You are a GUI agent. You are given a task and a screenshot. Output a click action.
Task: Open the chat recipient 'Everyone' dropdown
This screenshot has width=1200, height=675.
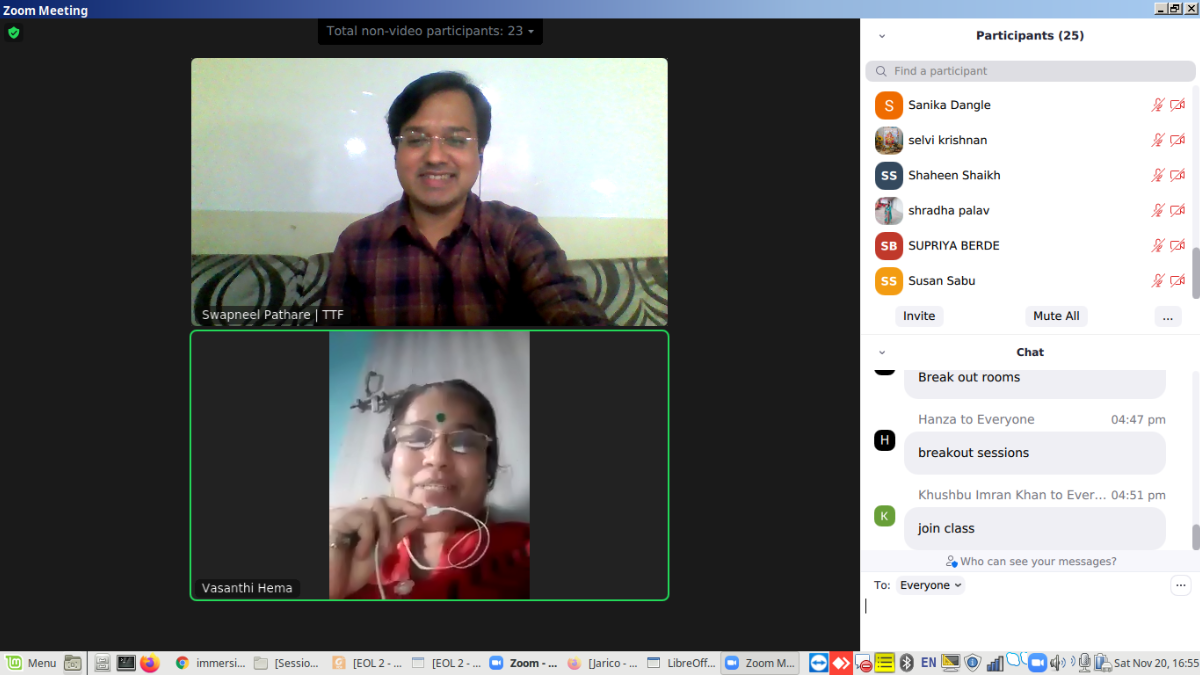pyautogui.click(x=930, y=585)
